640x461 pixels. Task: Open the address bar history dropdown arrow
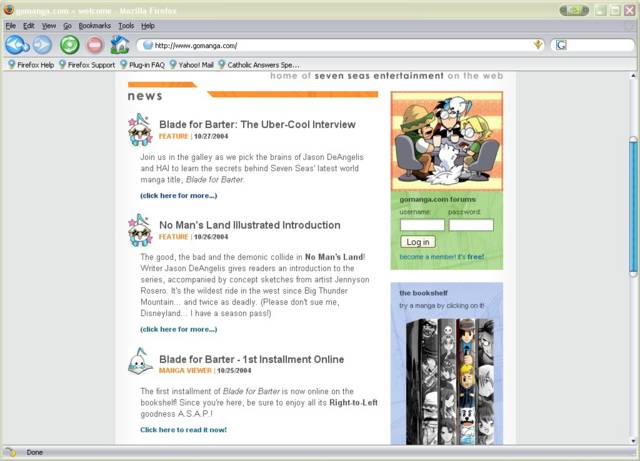538,45
